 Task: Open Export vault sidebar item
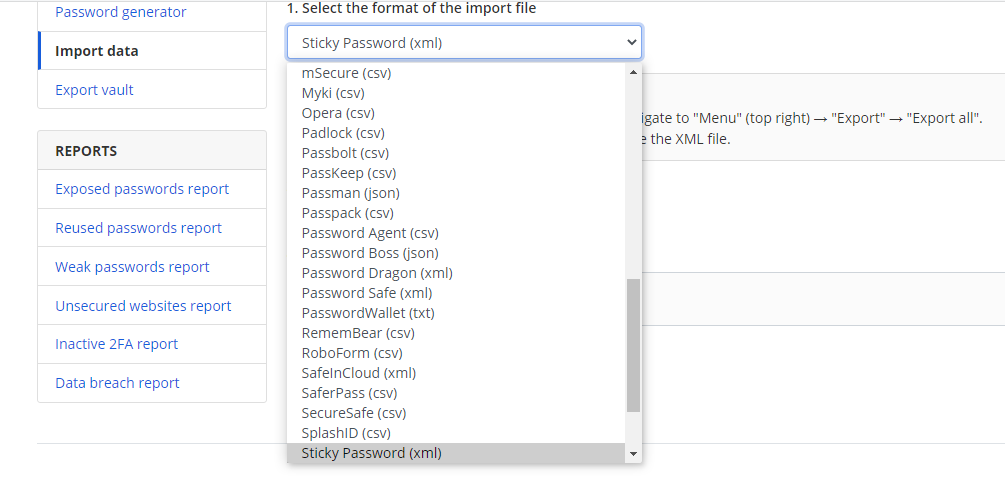(x=94, y=90)
